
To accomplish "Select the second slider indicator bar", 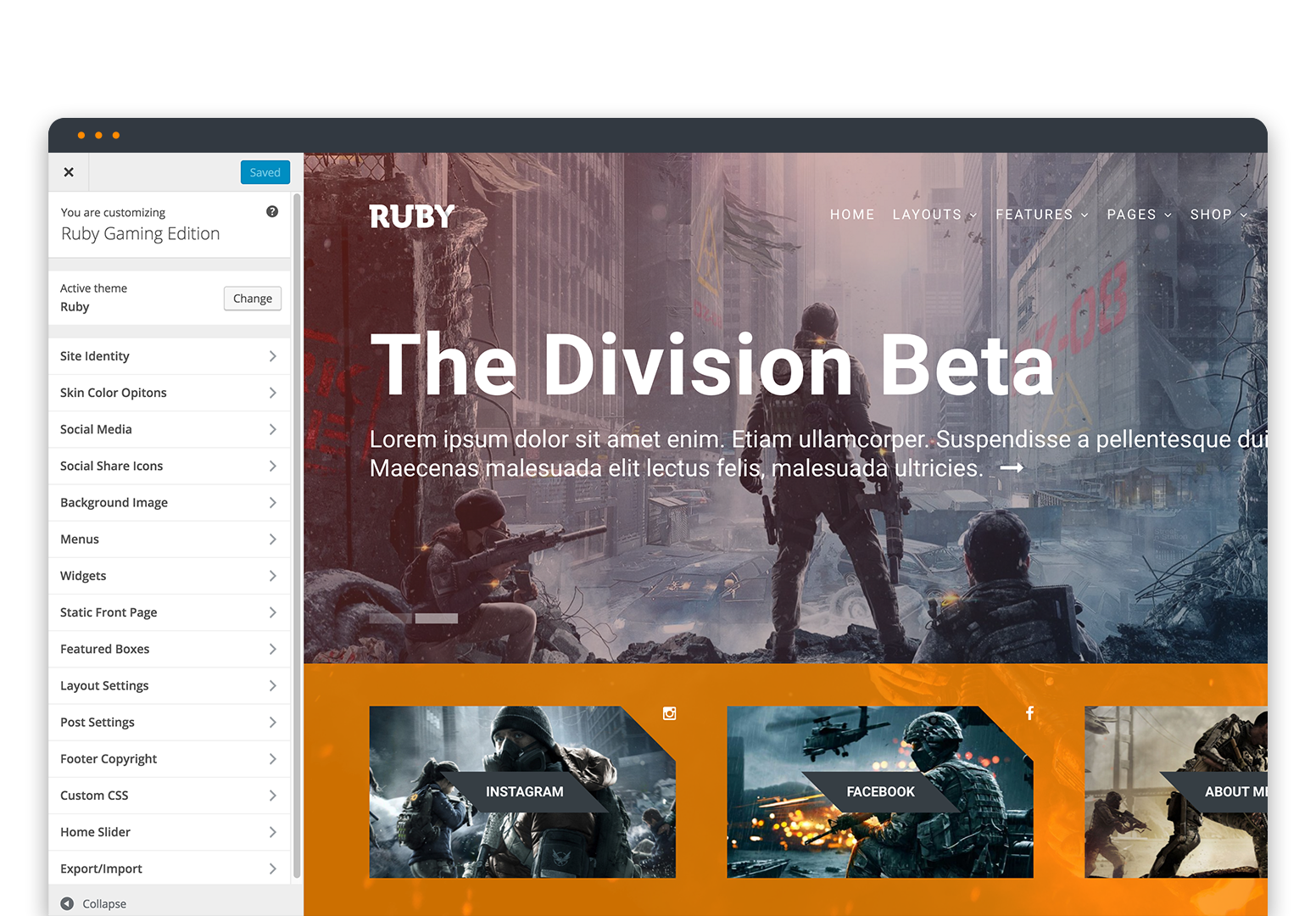I will [x=437, y=618].
